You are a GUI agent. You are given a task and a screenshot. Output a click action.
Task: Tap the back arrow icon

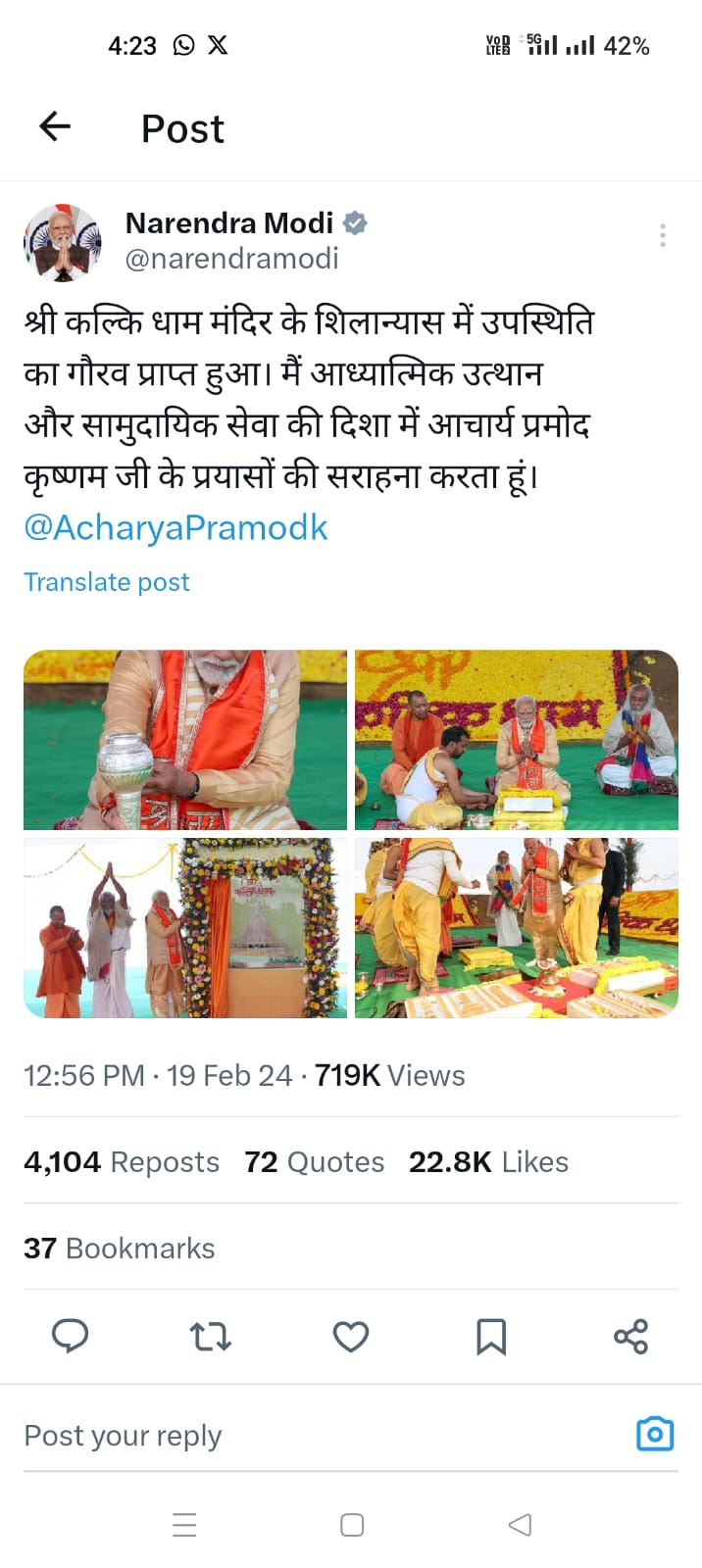click(55, 126)
